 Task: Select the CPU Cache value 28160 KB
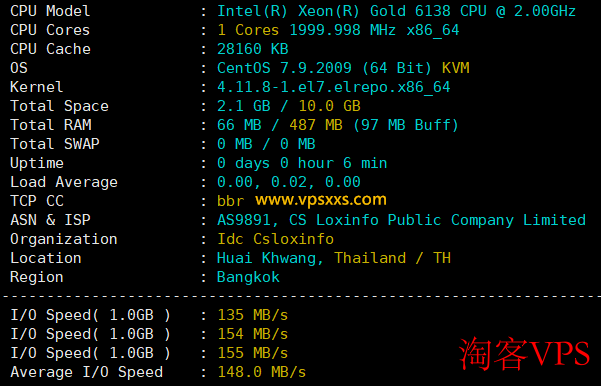tap(253, 49)
